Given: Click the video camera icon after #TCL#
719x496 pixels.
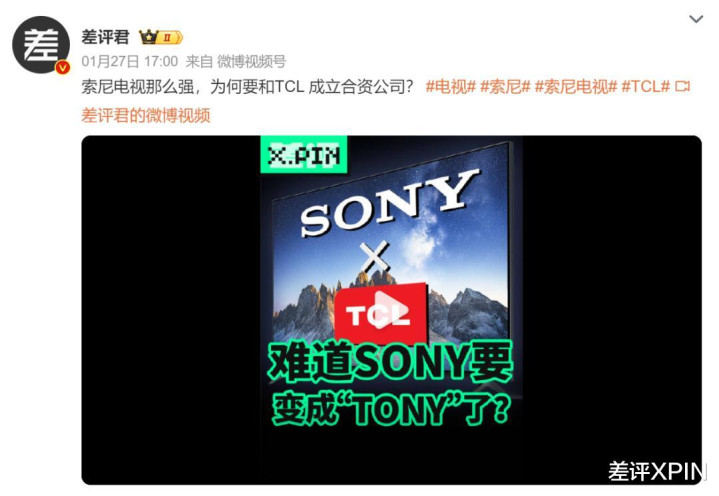Looking at the screenshot, I should pyautogui.click(x=683, y=86).
